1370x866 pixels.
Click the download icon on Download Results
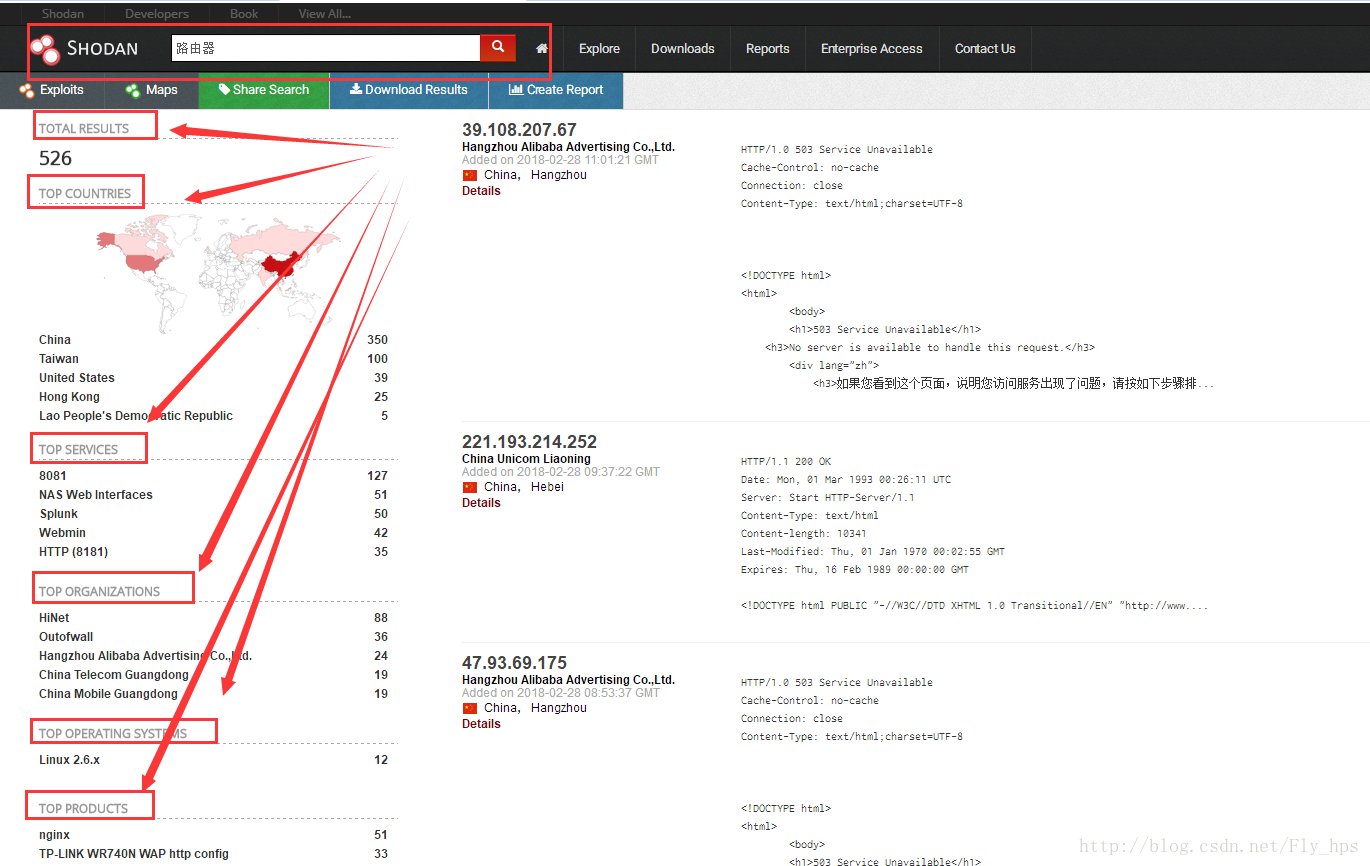[x=355, y=89]
